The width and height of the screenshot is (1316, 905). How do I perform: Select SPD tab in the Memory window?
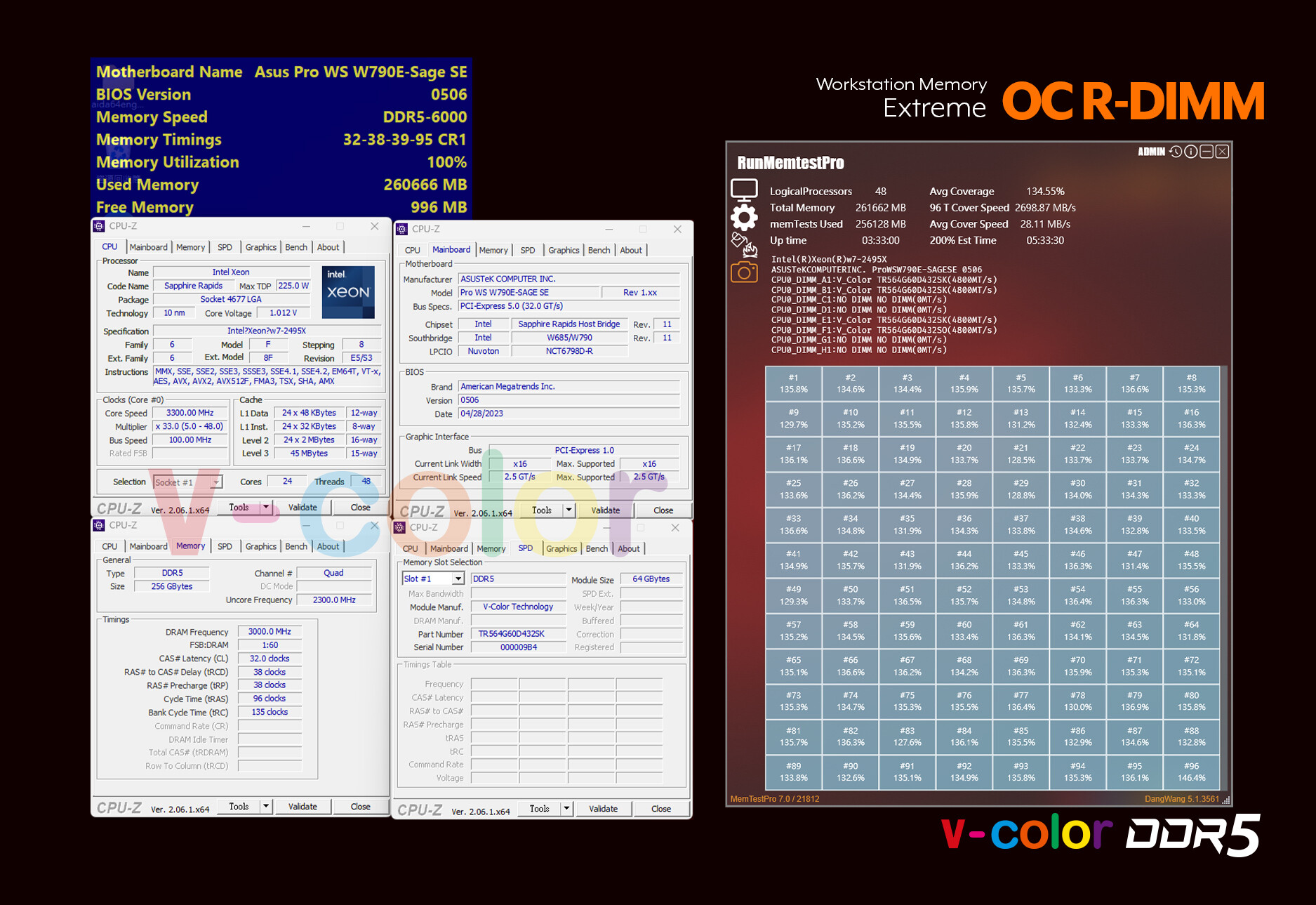[x=225, y=546]
